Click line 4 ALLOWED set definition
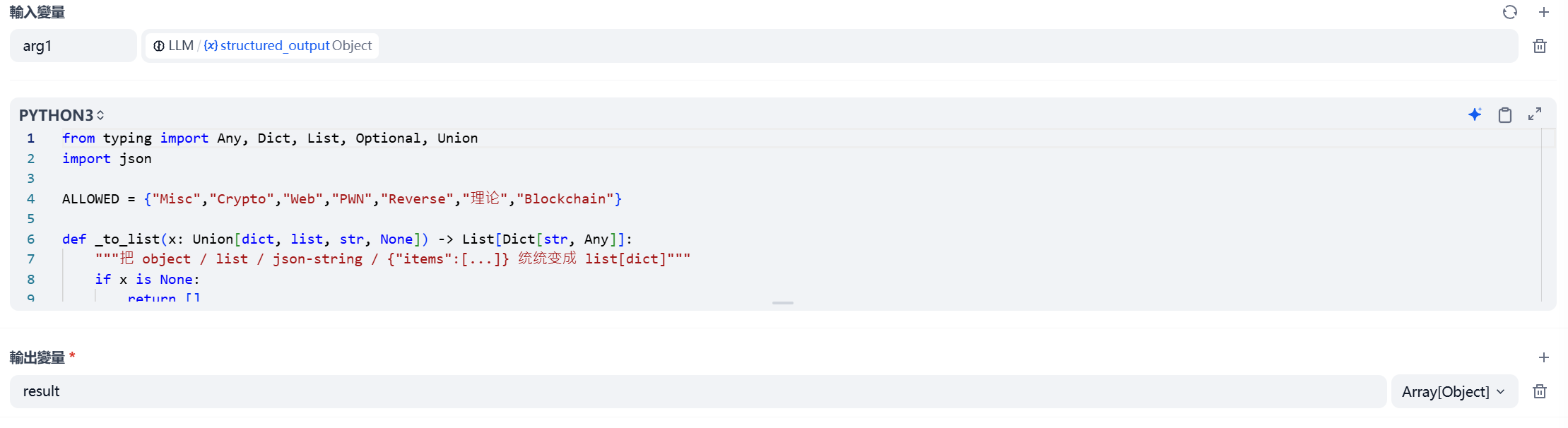1568x428 pixels. (x=342, y=199)
